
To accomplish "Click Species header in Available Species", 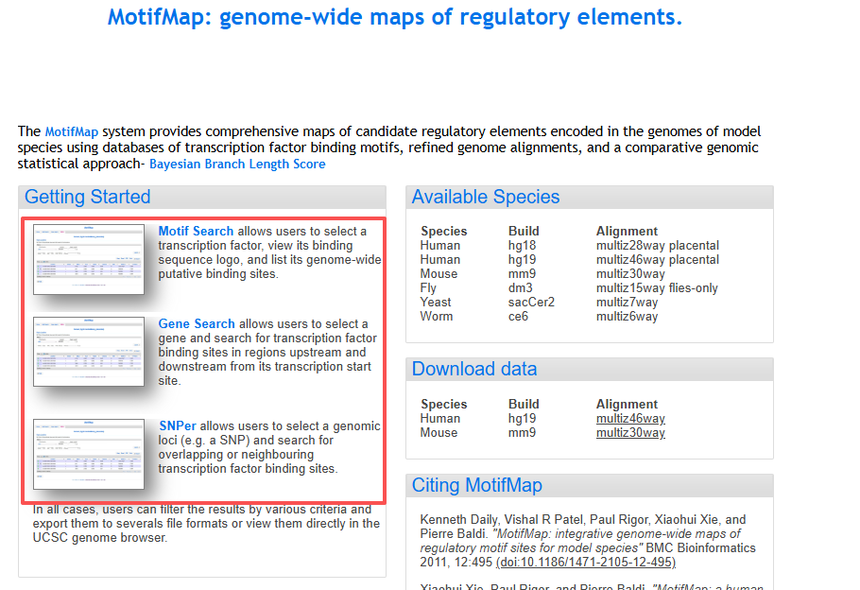I will click(x=444, y=231).
